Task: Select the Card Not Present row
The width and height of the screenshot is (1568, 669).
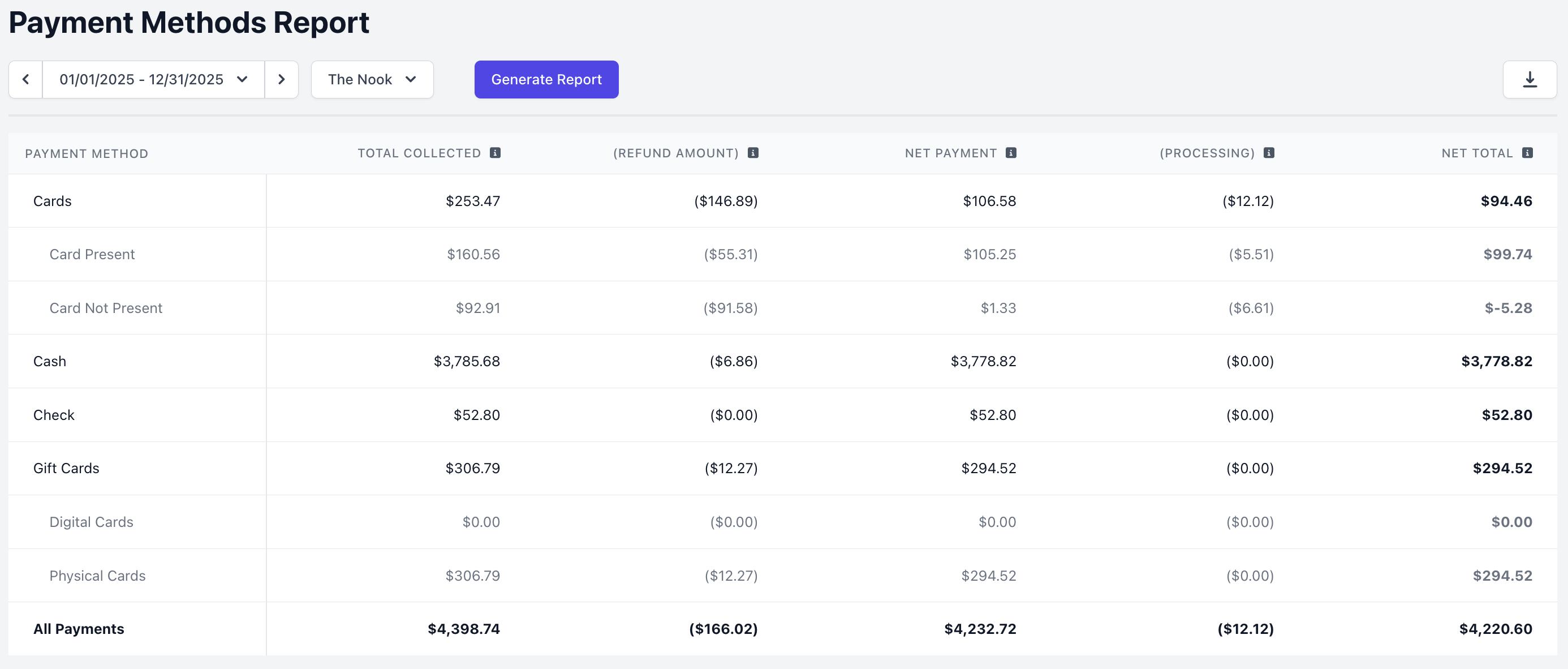Action: pos(106,308)
